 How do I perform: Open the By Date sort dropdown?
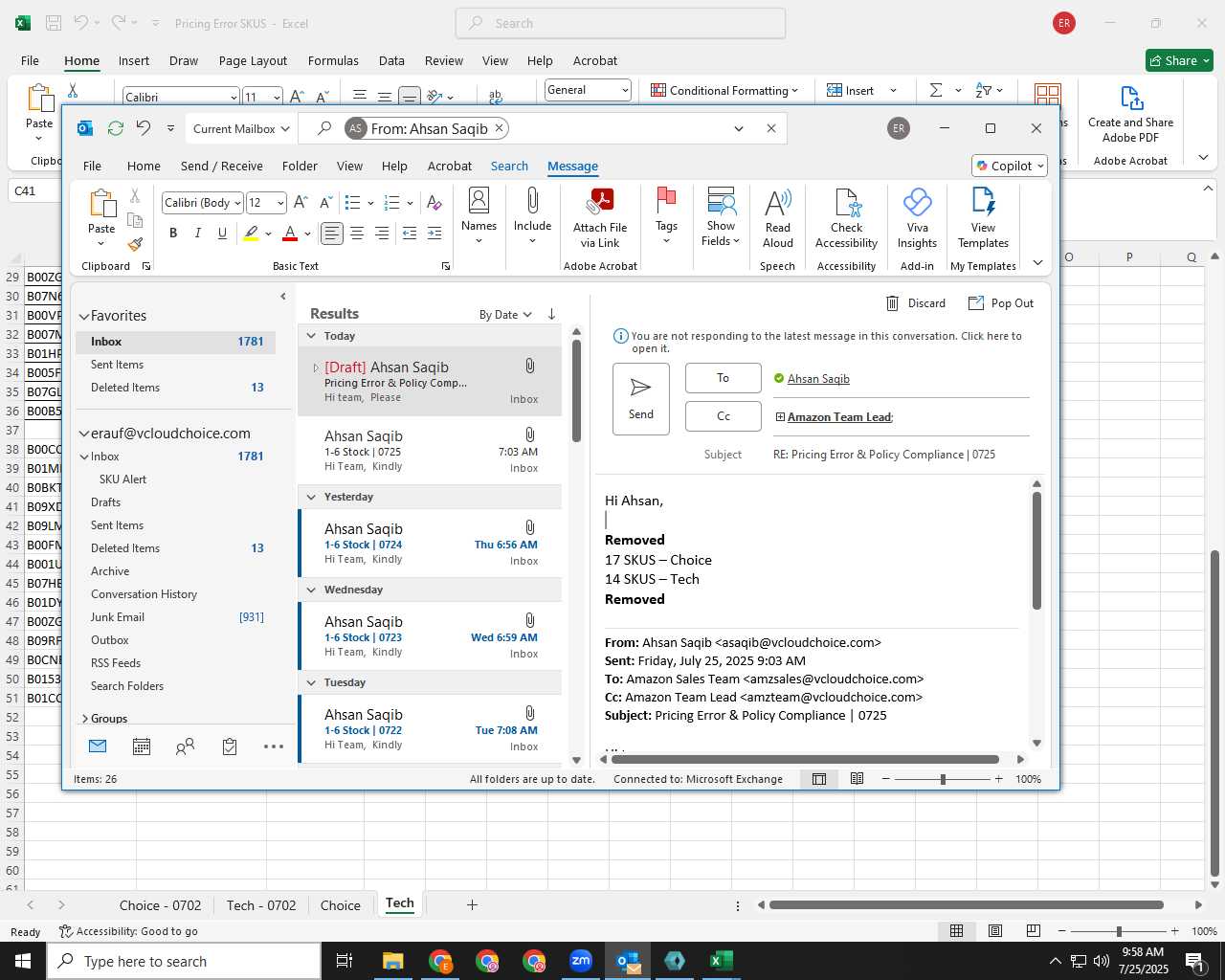click(x=505, y=315)
